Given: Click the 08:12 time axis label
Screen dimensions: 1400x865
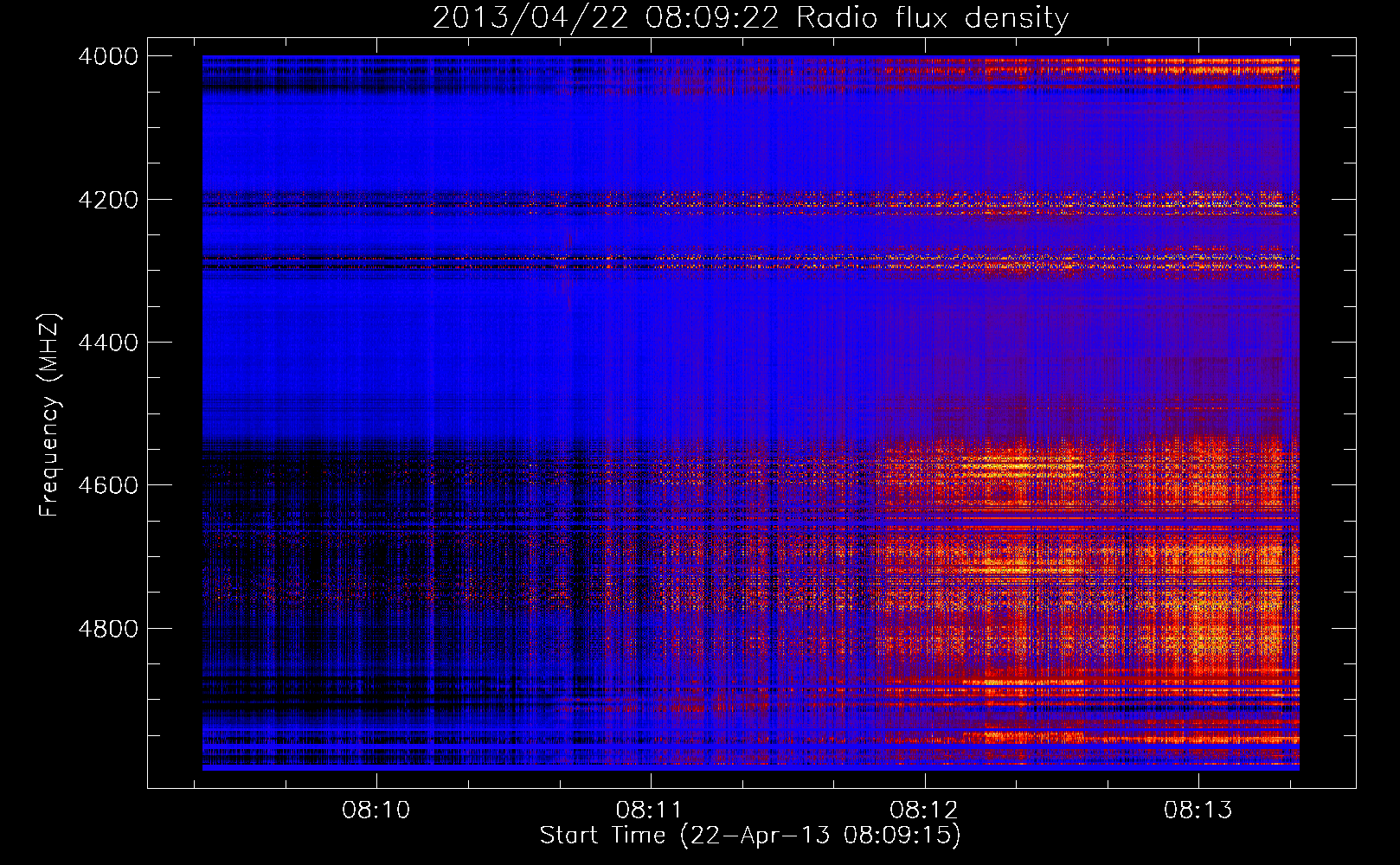Looking at the screenshot, I should (x=924, y=811).
